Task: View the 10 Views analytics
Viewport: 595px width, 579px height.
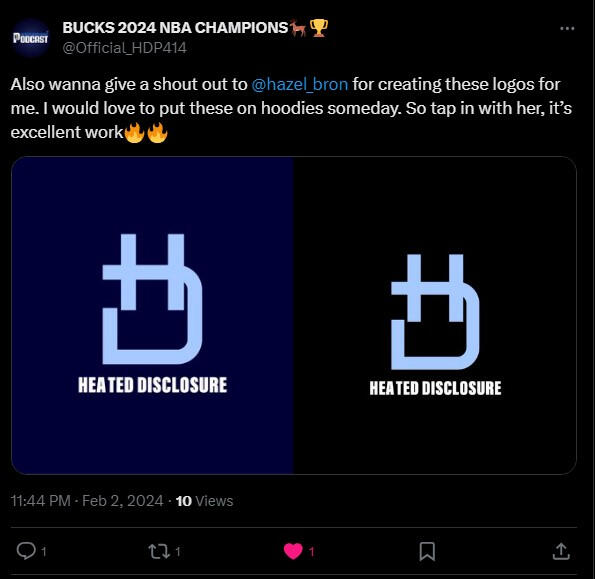Action: [204, 501]
